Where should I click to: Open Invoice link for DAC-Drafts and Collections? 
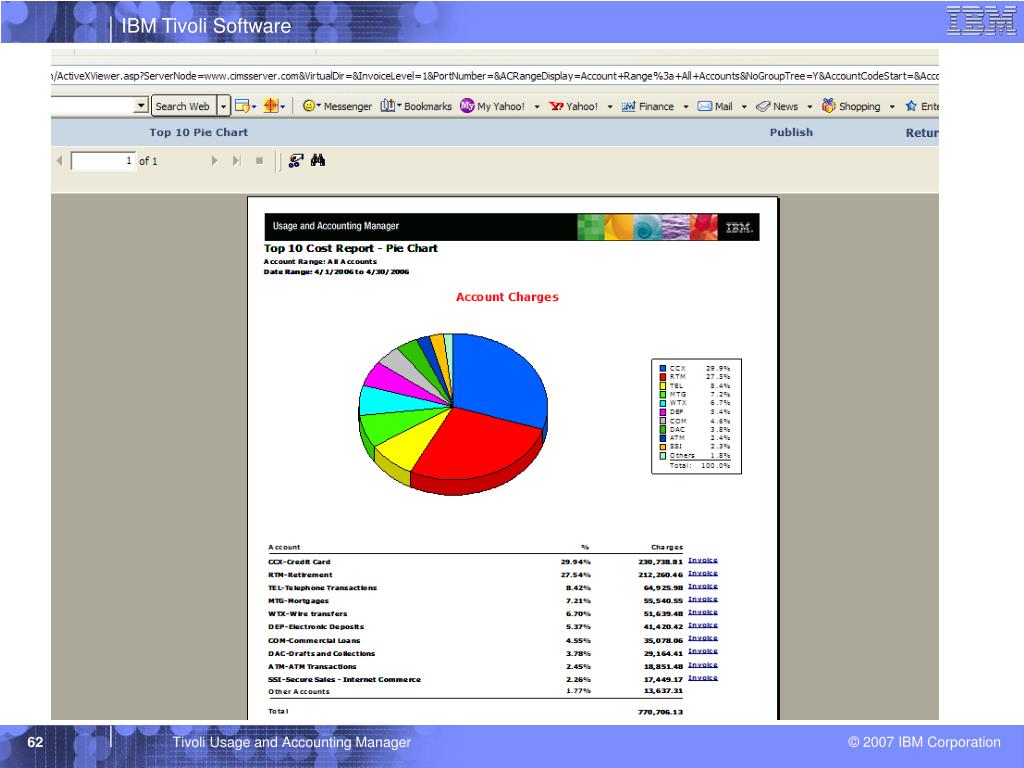[x=703, y=652]
